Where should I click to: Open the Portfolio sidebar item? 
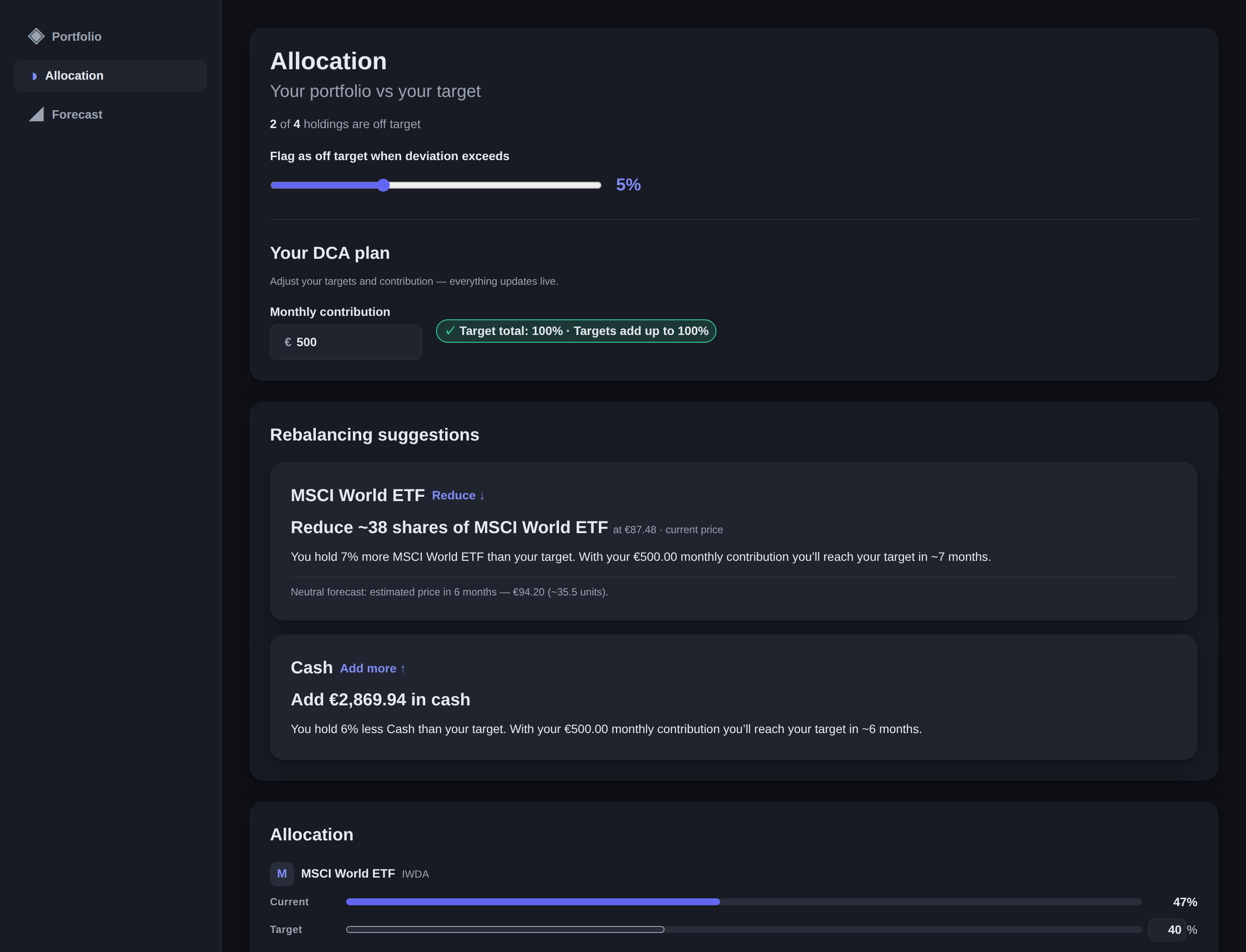pos(110,36)
